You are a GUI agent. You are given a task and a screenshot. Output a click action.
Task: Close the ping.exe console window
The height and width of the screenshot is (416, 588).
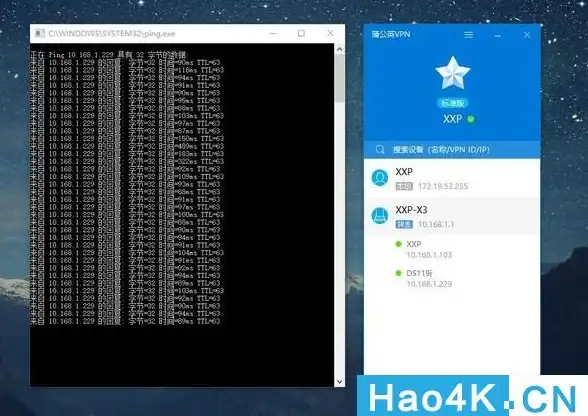click(x=330, y=33)
